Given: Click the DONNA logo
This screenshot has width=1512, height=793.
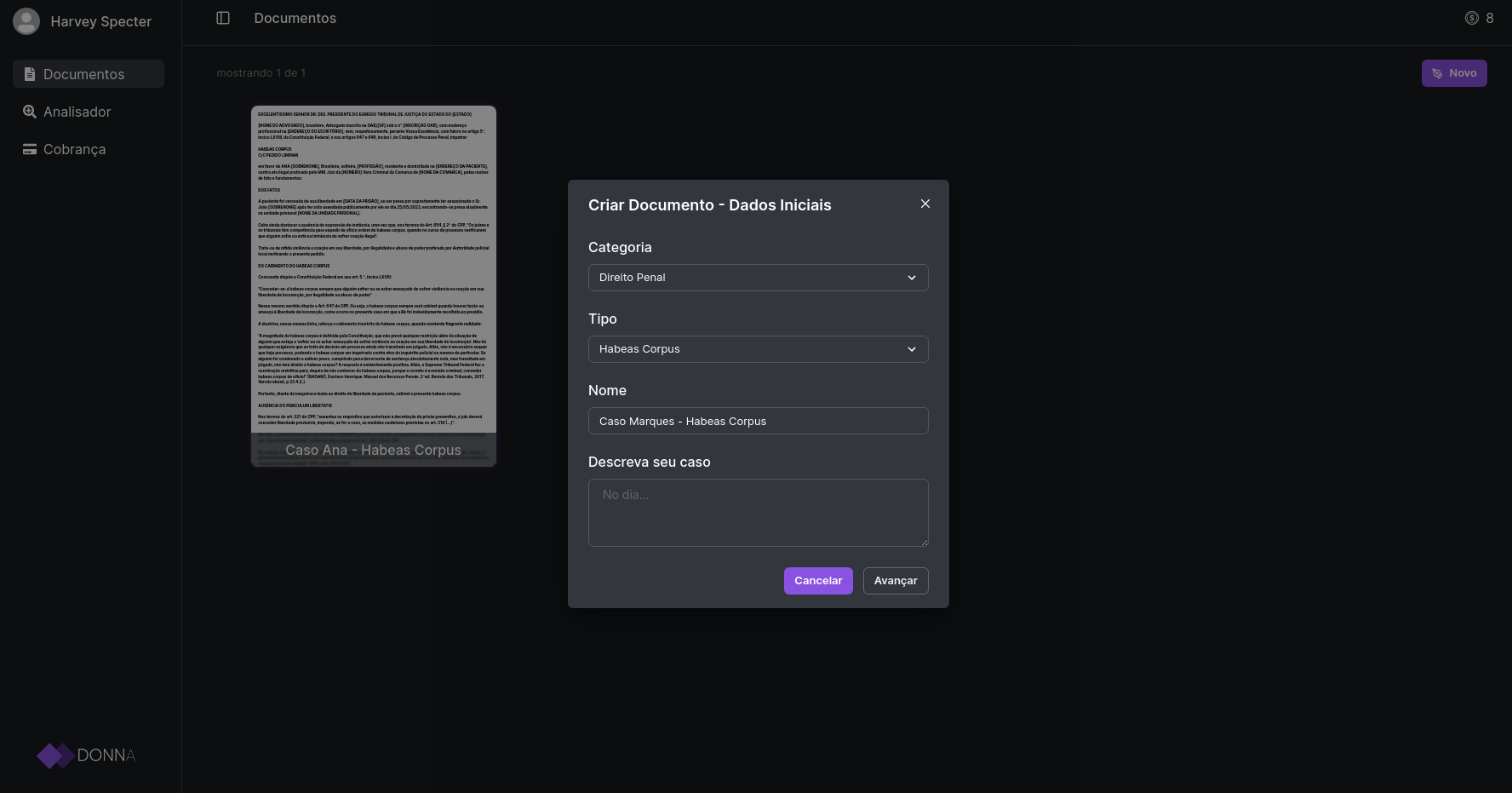Looking at the screenshot, I should tap(86, 755).
